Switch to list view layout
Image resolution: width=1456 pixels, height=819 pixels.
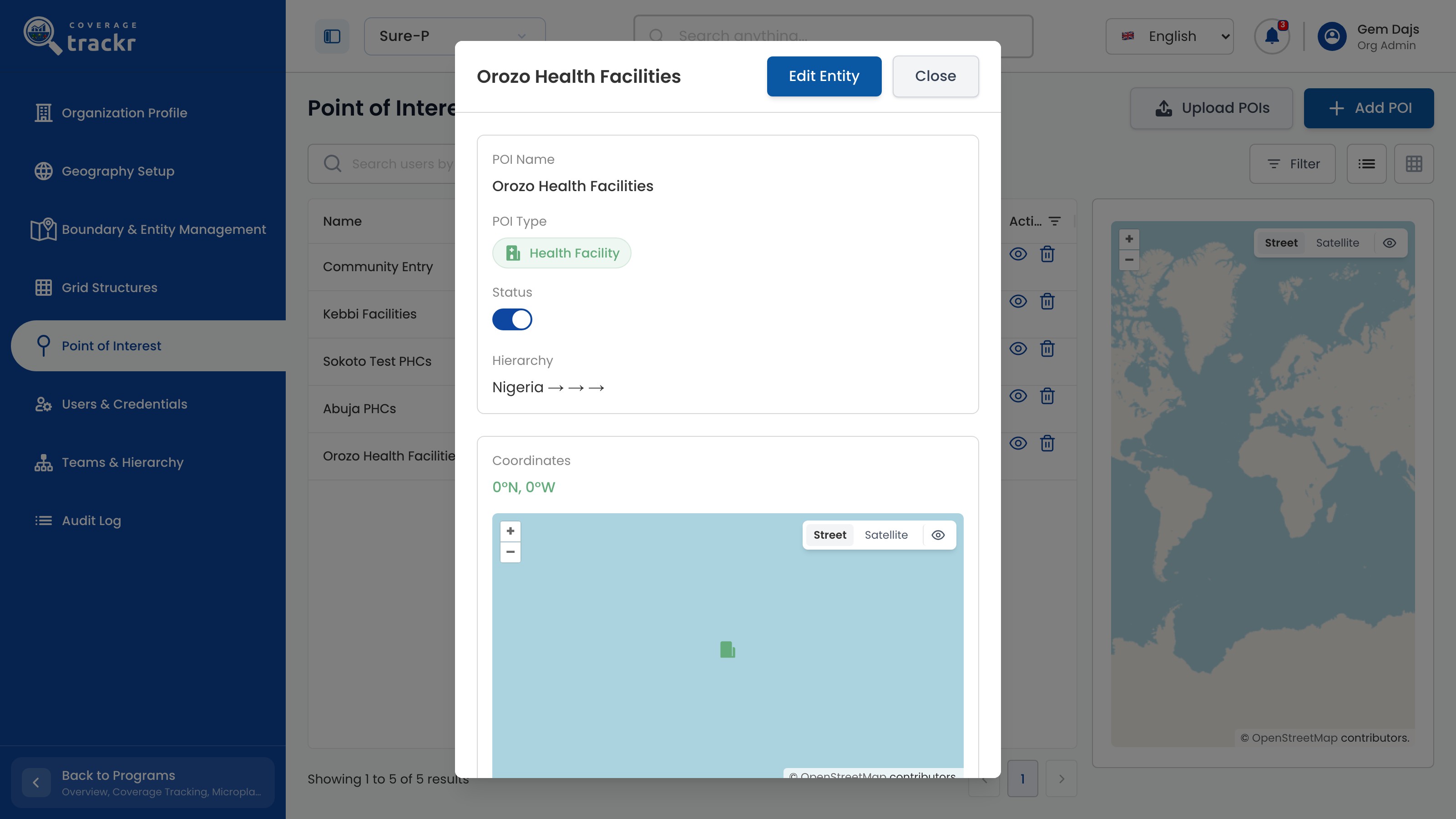tap(1367, 164)
